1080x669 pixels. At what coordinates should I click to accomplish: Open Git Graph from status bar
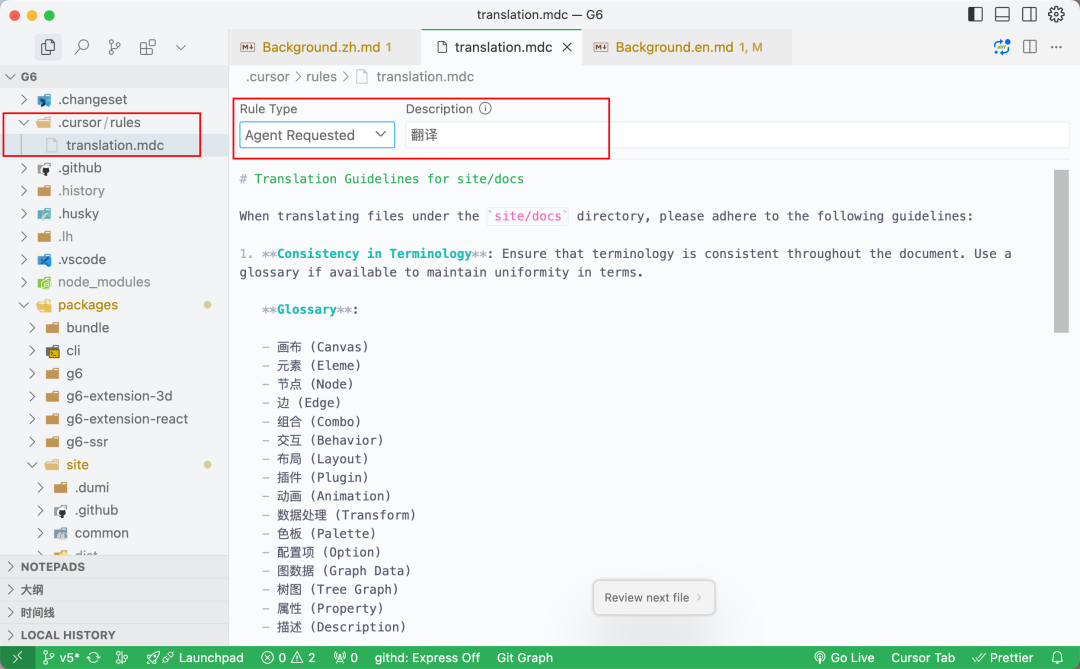point(525,657)
